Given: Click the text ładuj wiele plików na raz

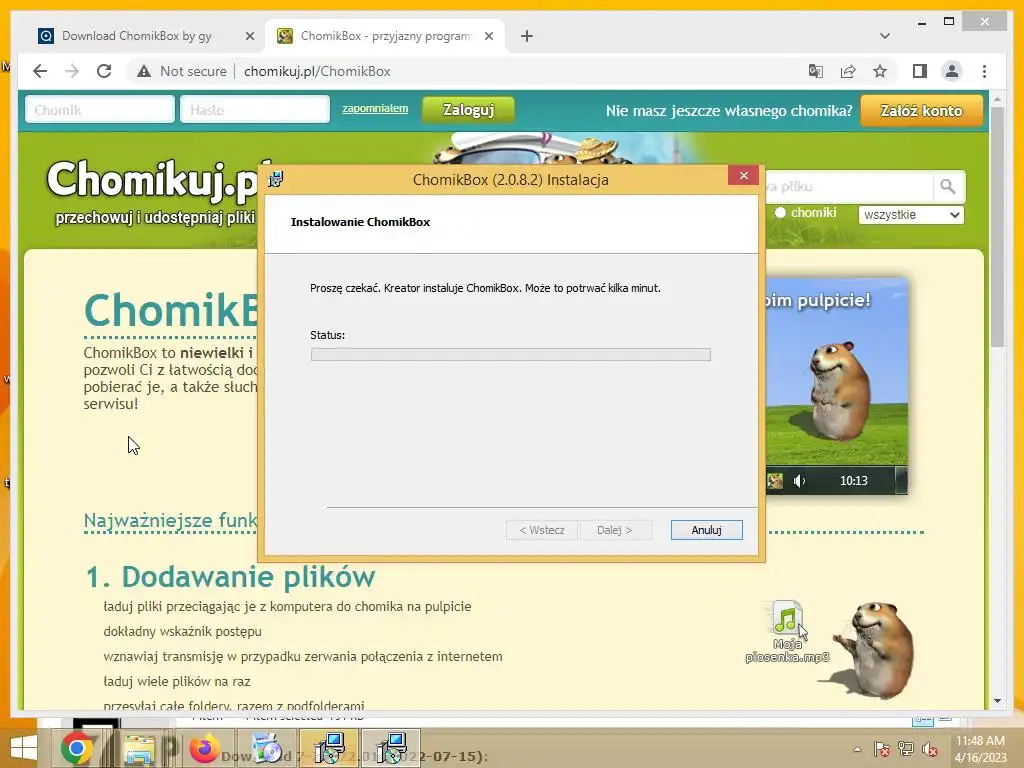Looking at the screenshot, I should click(177, 681).
